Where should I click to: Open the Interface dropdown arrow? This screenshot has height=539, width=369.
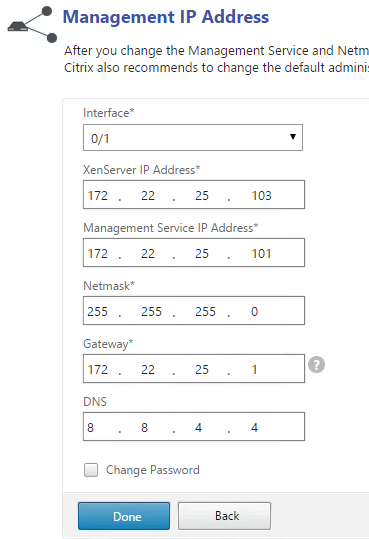[293, 137]
